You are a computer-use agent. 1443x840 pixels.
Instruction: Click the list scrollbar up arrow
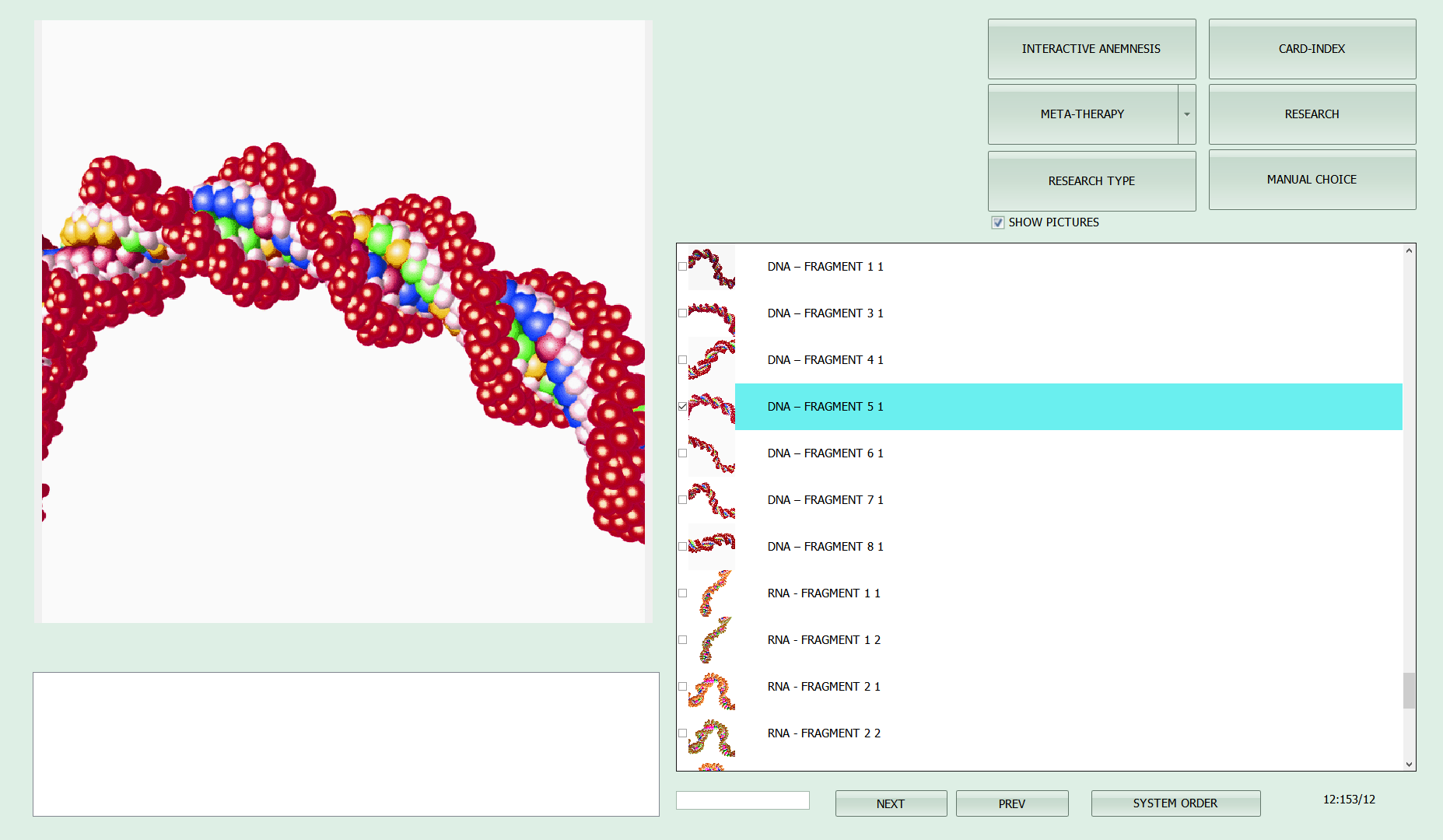click(x=1409, y=250)
